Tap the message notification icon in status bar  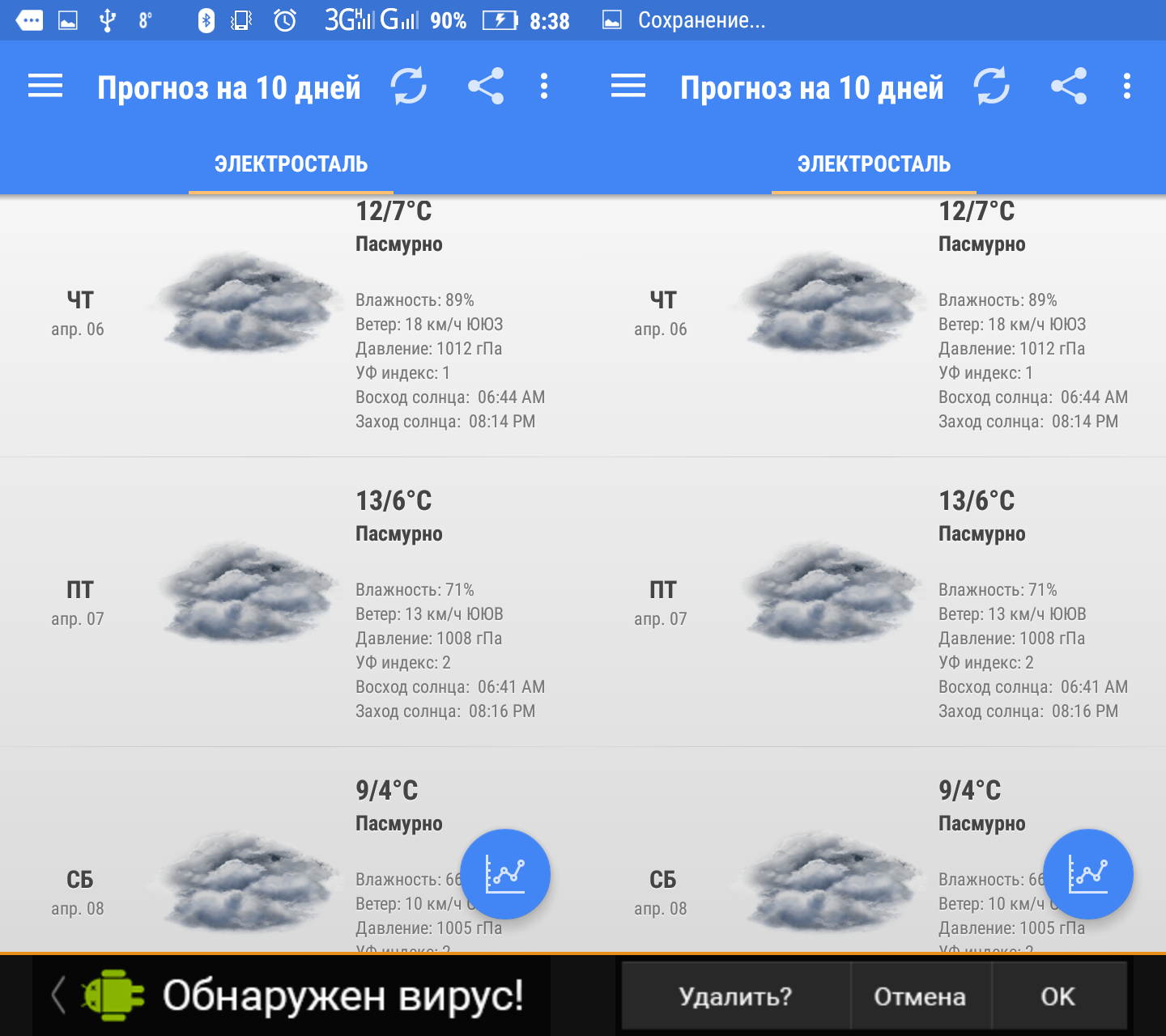pos(29,20)
